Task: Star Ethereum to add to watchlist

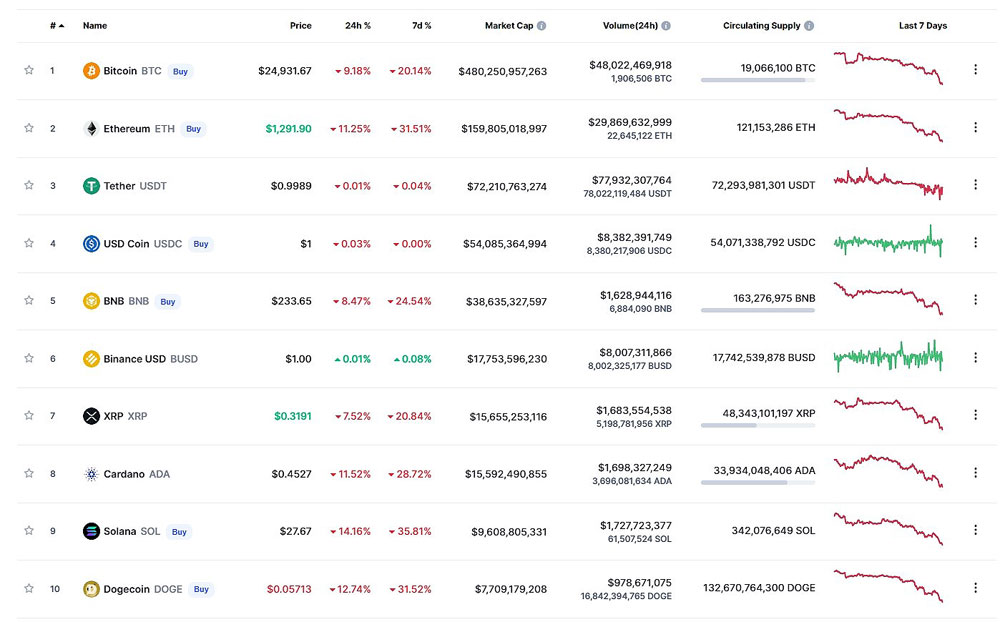Action: point(29,128)
